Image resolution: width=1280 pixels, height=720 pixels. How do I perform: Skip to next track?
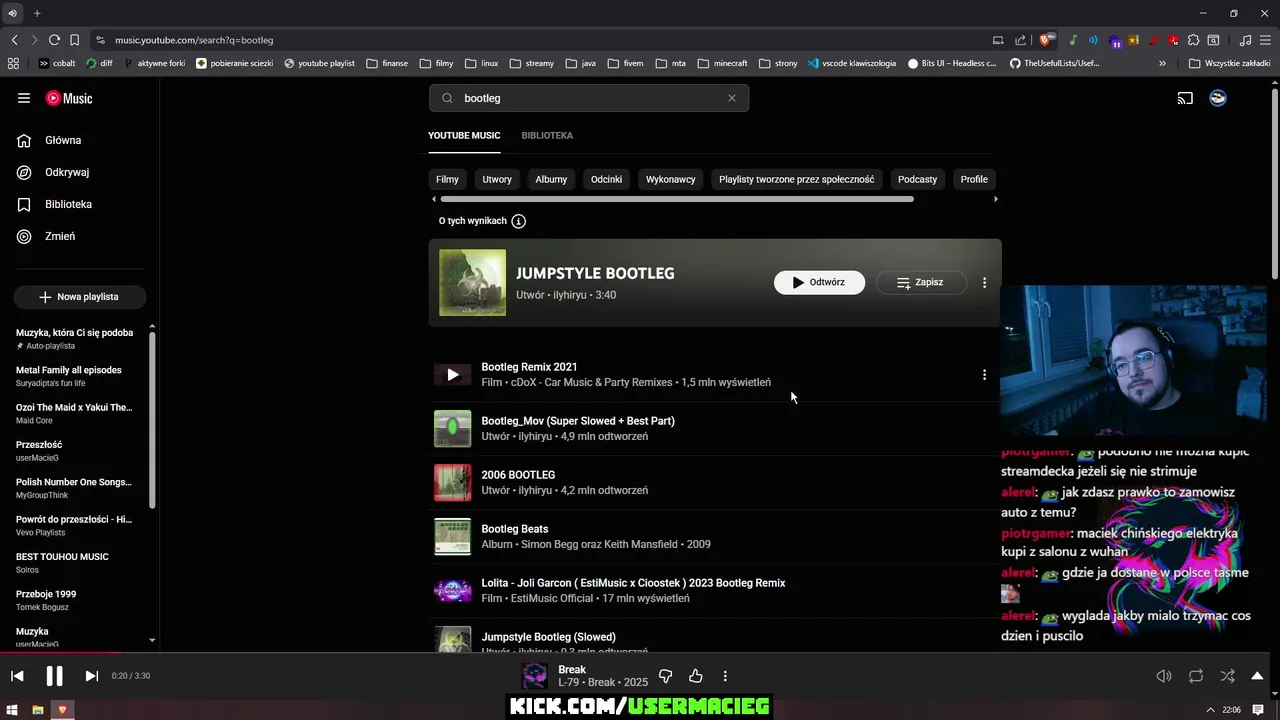(x=91, y=676)
